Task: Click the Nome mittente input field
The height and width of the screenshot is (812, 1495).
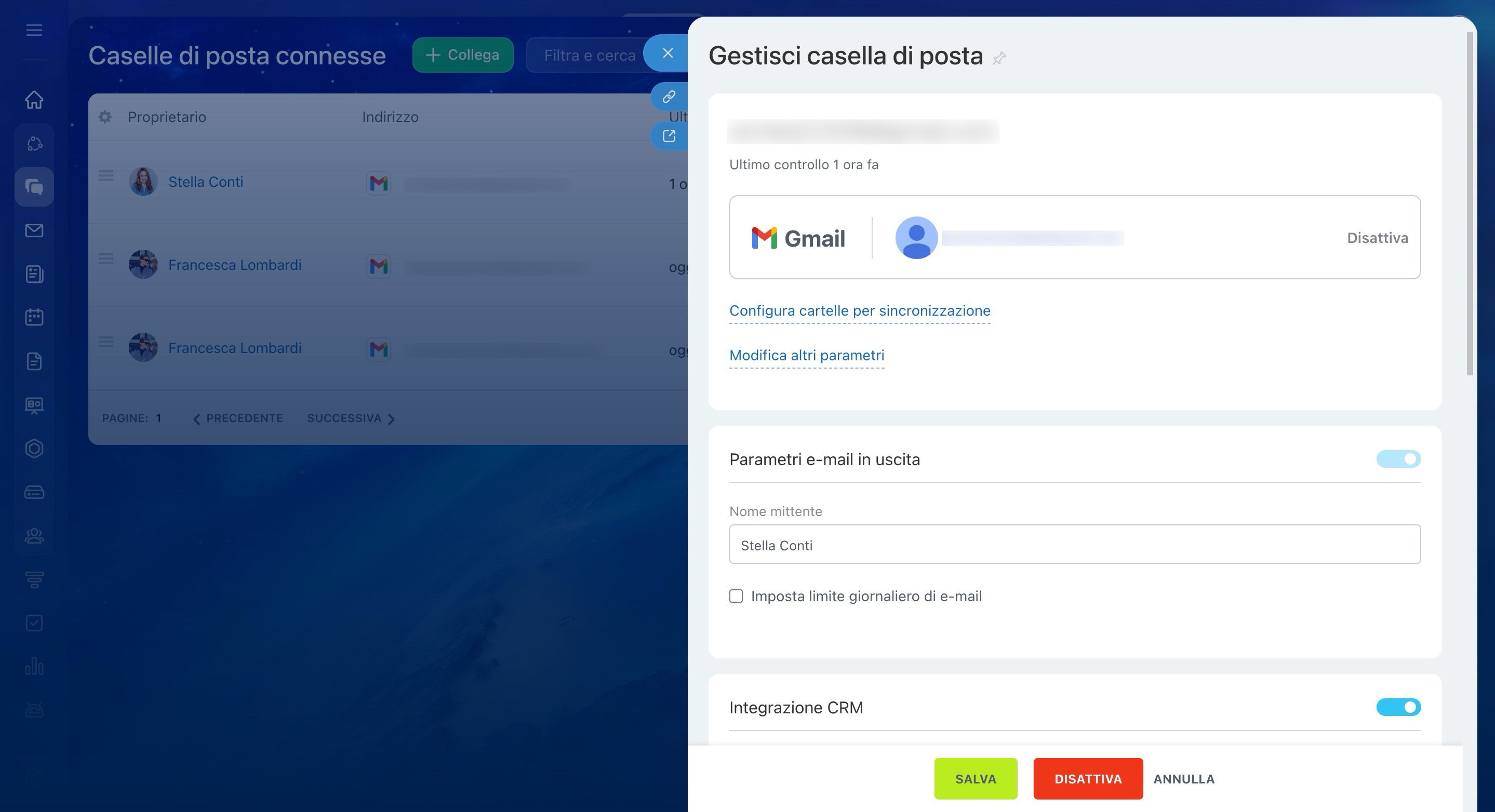Action: tap(1074, 545)
